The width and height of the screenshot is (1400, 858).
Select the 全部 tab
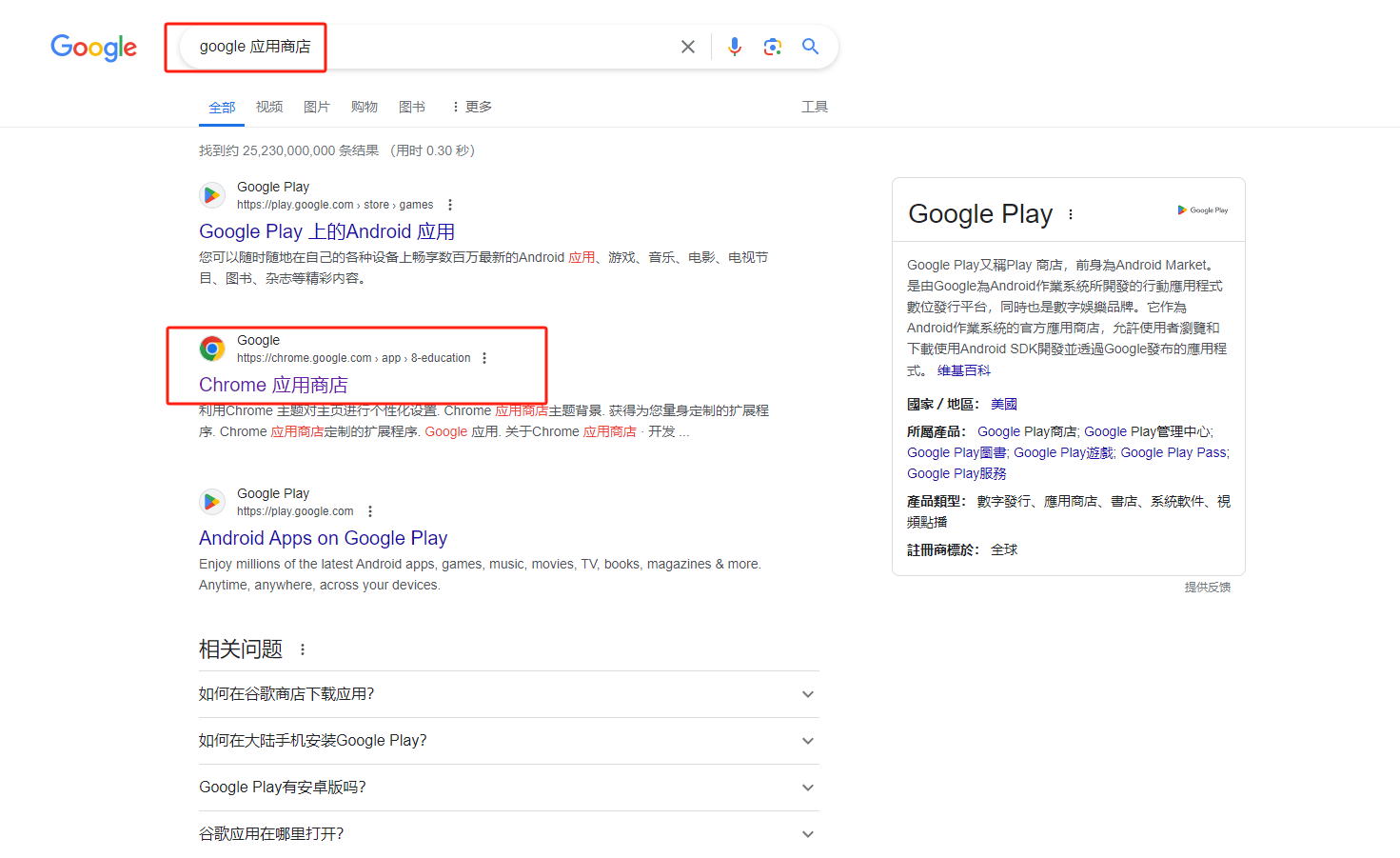pos(222,108)
